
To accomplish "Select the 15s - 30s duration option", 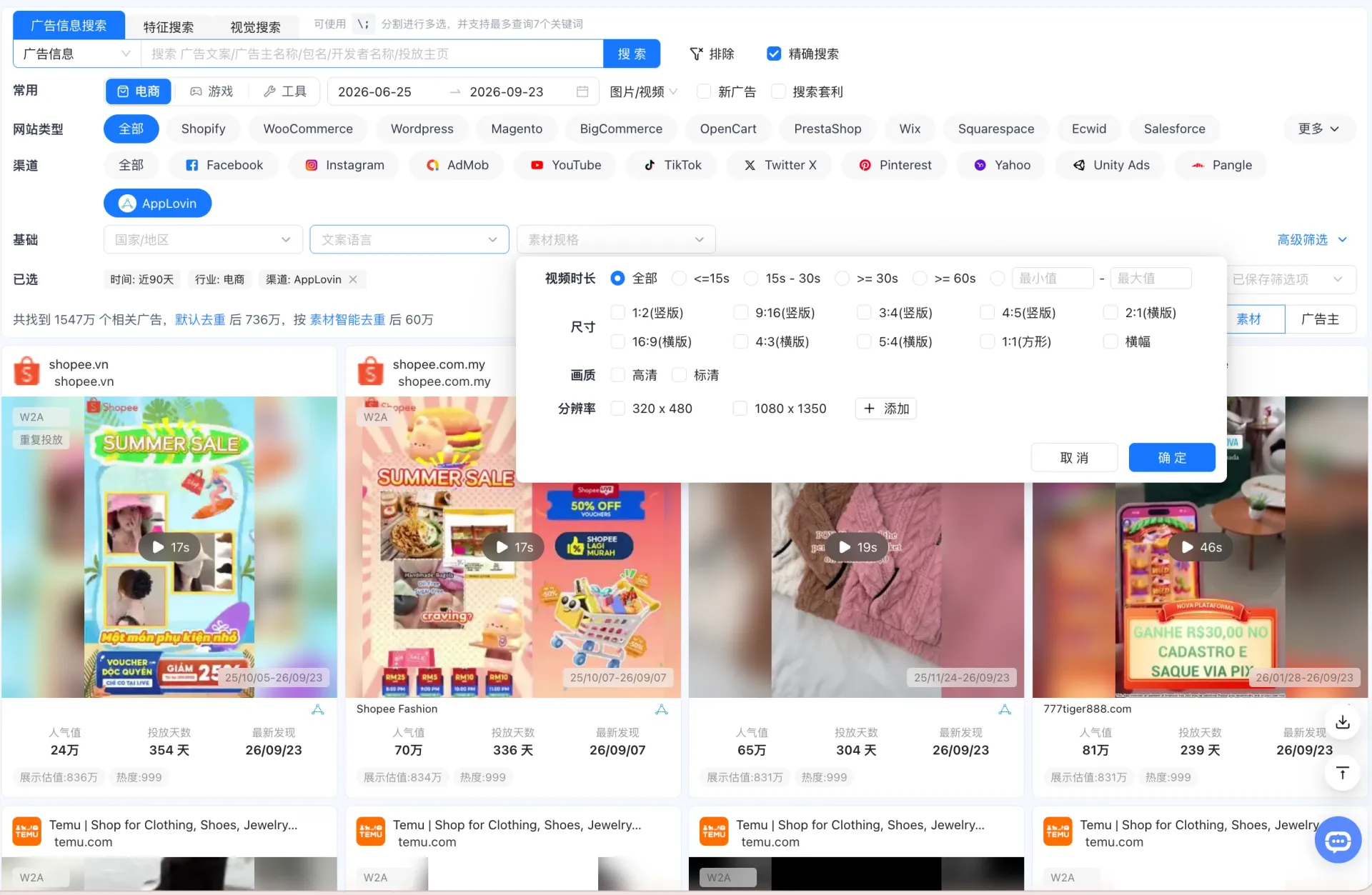I will coord(751,278).
